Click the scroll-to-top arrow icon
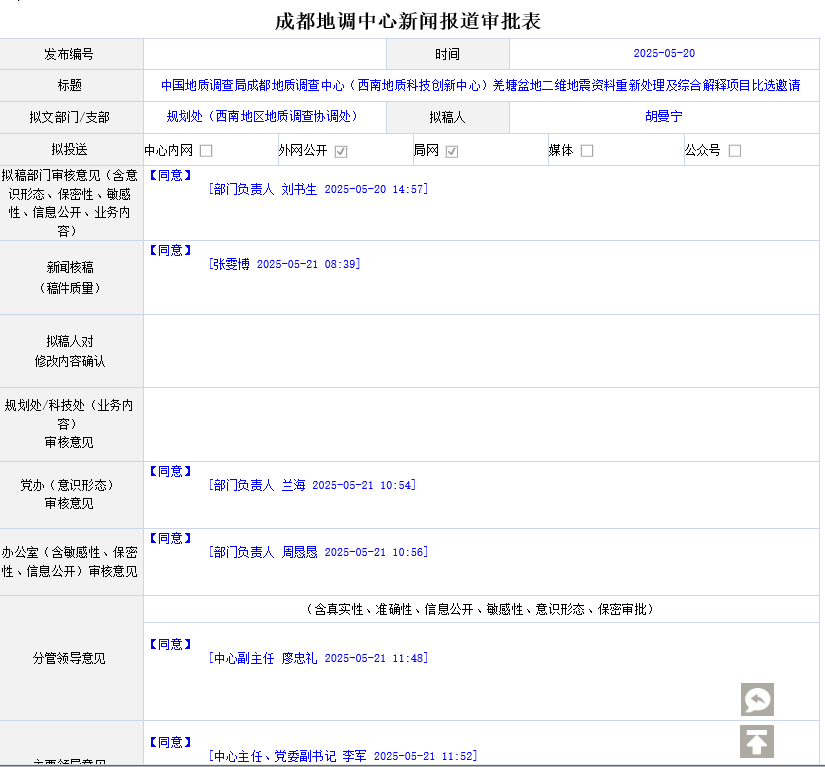The image size is (825, 767). coord(757,742)
